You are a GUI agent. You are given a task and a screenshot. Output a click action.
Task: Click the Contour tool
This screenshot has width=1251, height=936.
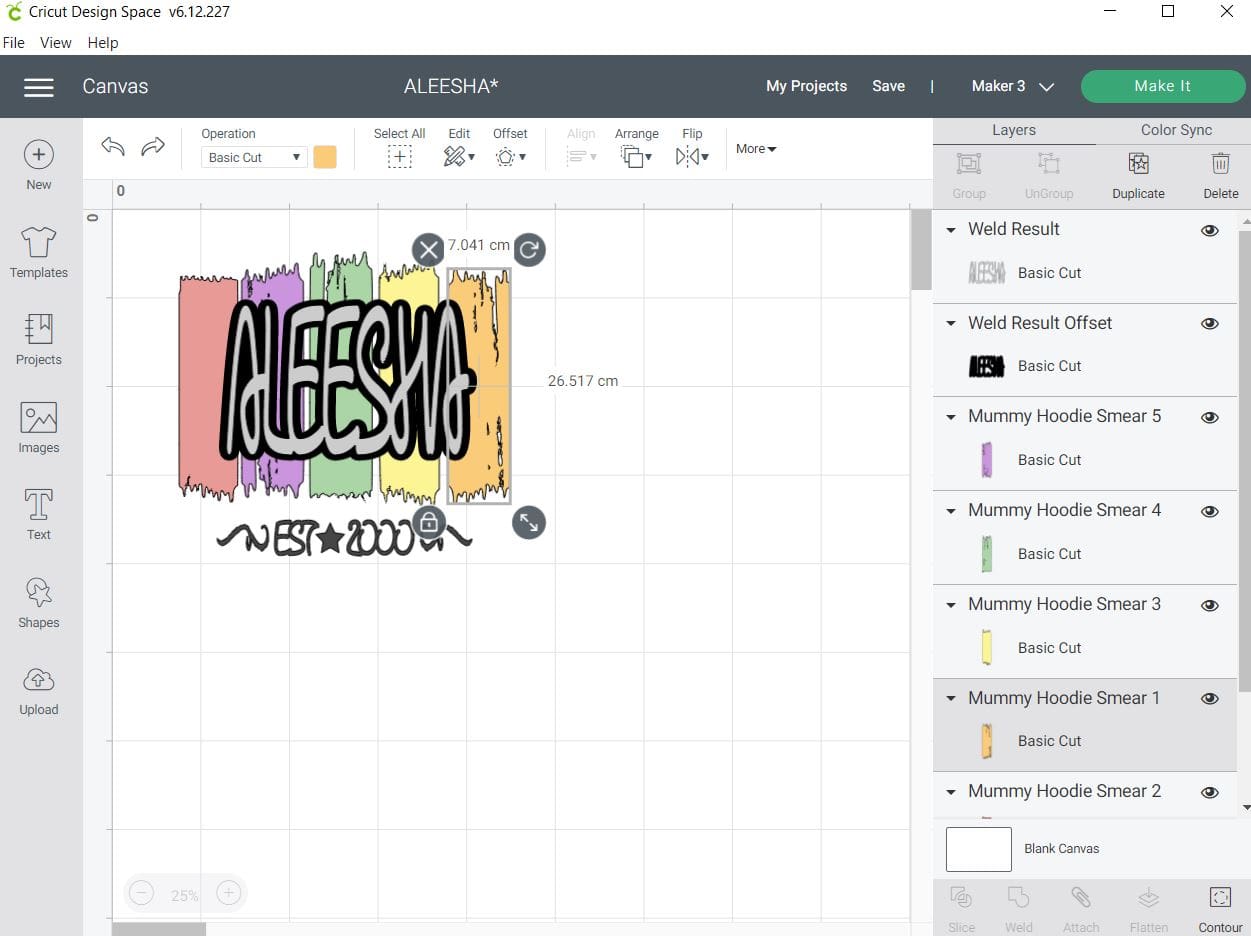[1220, 897]
